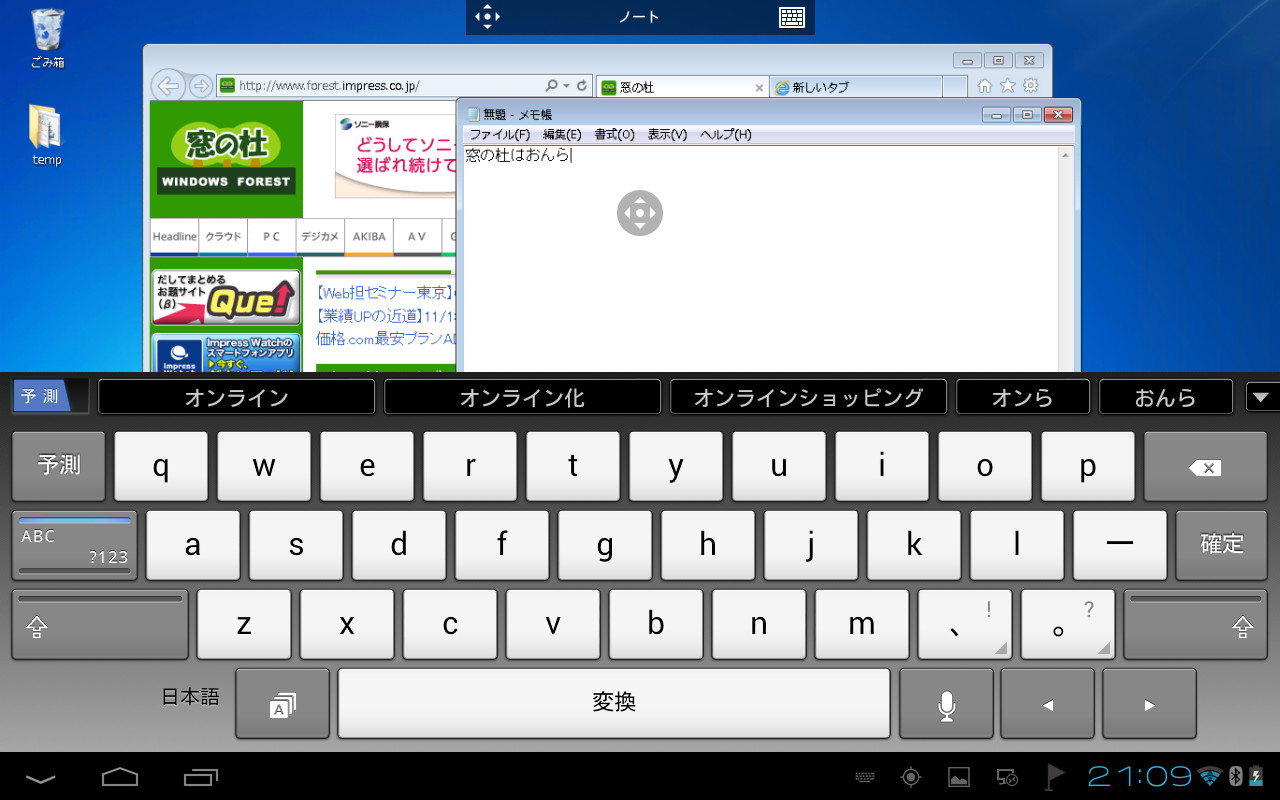This screenshot has height=800, width=1280.
Task: Open the pan control in the session top bar
Action: [486, 16]
